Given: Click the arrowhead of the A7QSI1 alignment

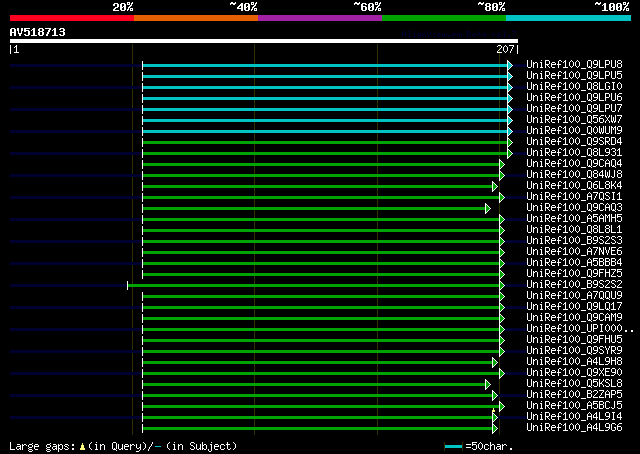Looking at the screenshot, I should [502, 198].
